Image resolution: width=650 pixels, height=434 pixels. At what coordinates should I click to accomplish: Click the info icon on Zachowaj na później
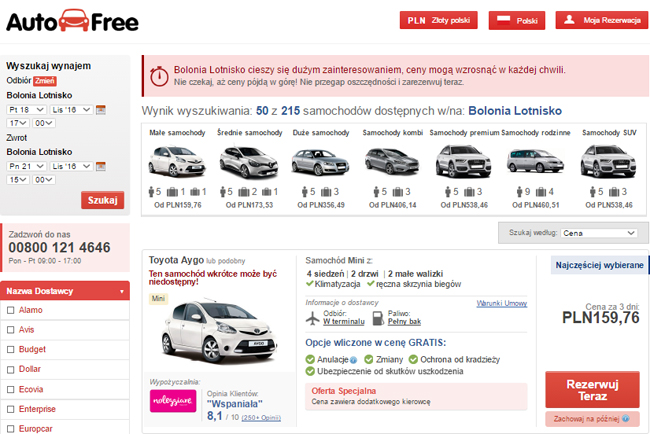point(626,419)
